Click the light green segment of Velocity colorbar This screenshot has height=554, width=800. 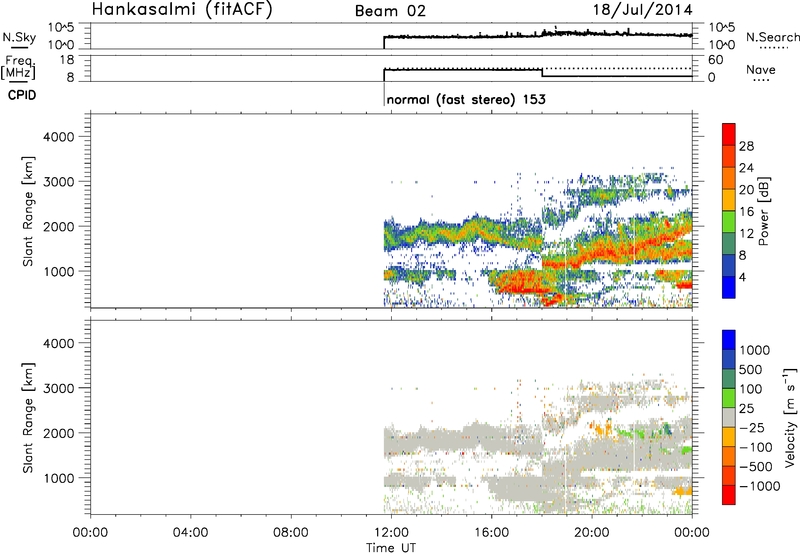point(729,398)
